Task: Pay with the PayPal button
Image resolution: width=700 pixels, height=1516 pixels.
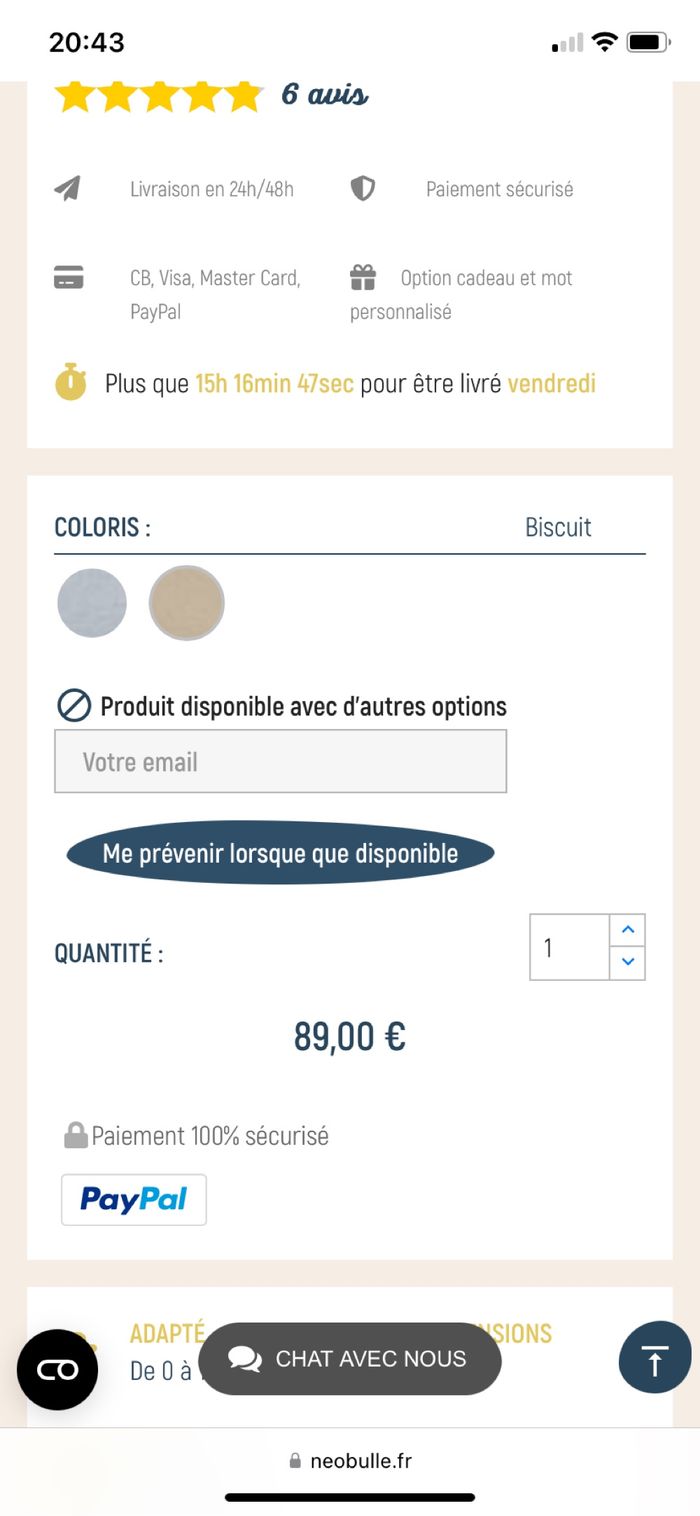Action: (134, 1200)
